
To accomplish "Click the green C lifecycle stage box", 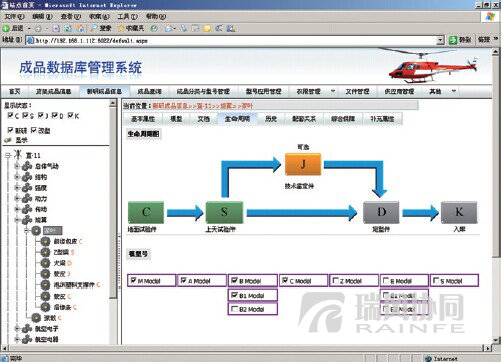I will coord(146,212).
